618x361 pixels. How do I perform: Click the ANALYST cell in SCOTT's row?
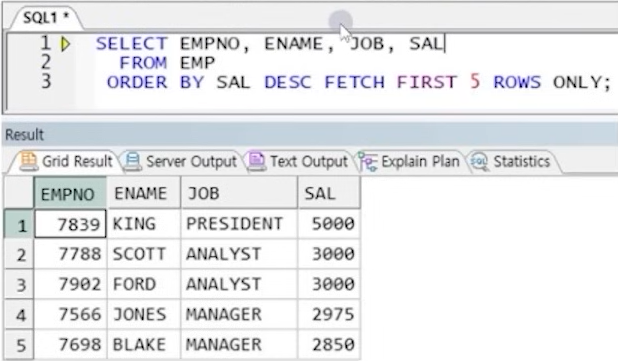(239, 254)
